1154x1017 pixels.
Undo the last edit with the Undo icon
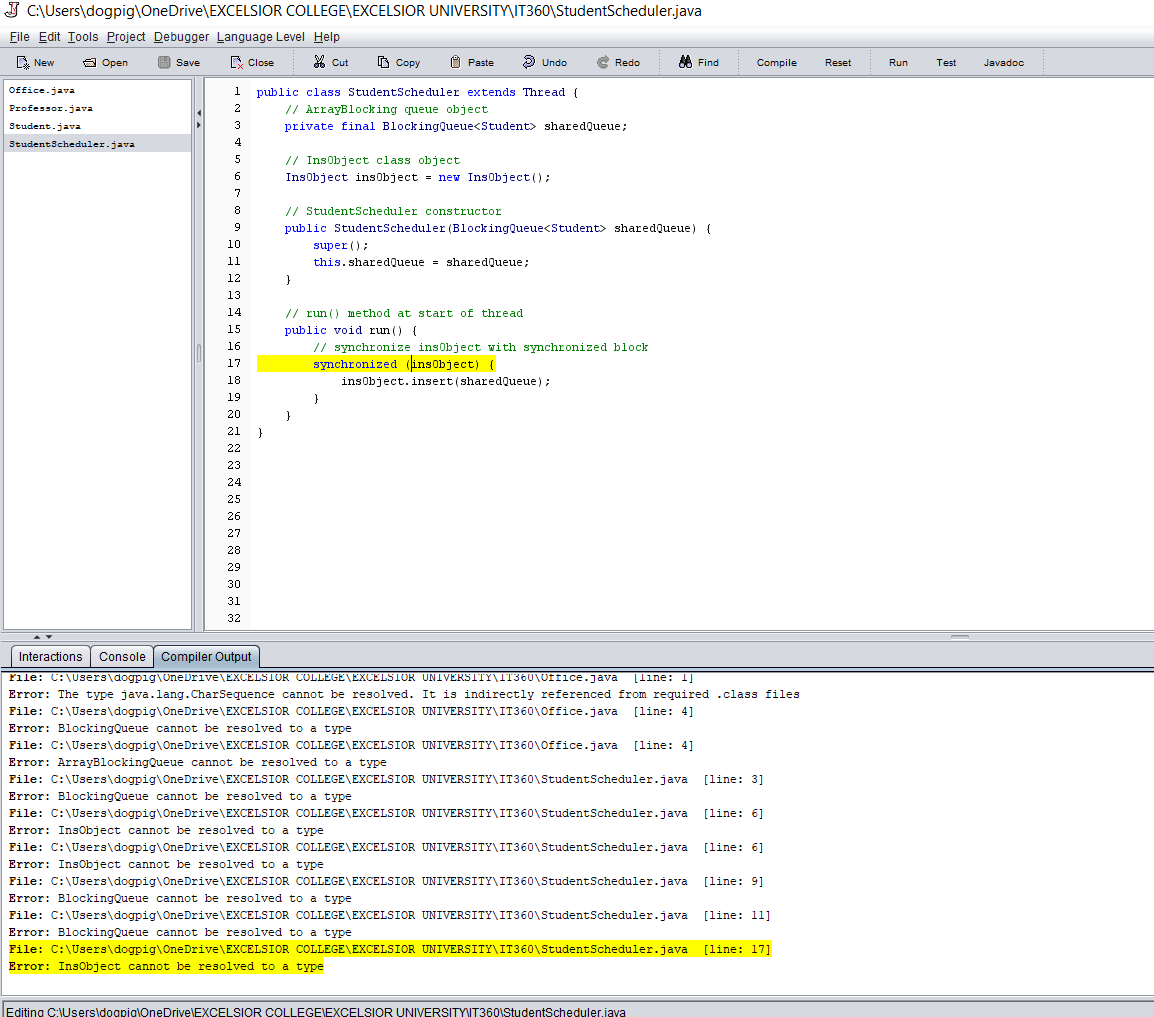544,61
